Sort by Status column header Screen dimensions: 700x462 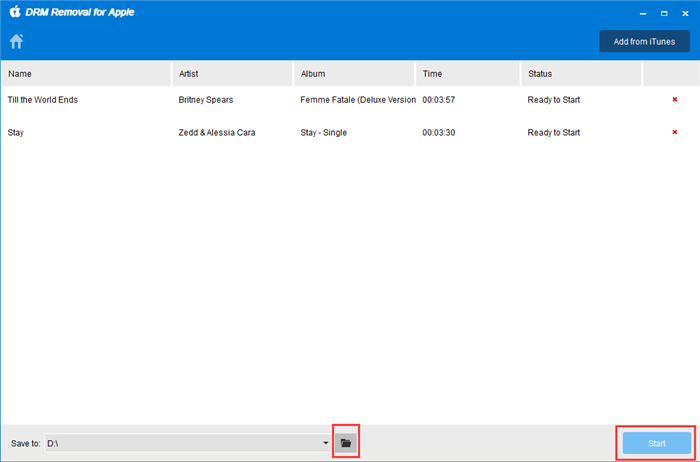581,74
